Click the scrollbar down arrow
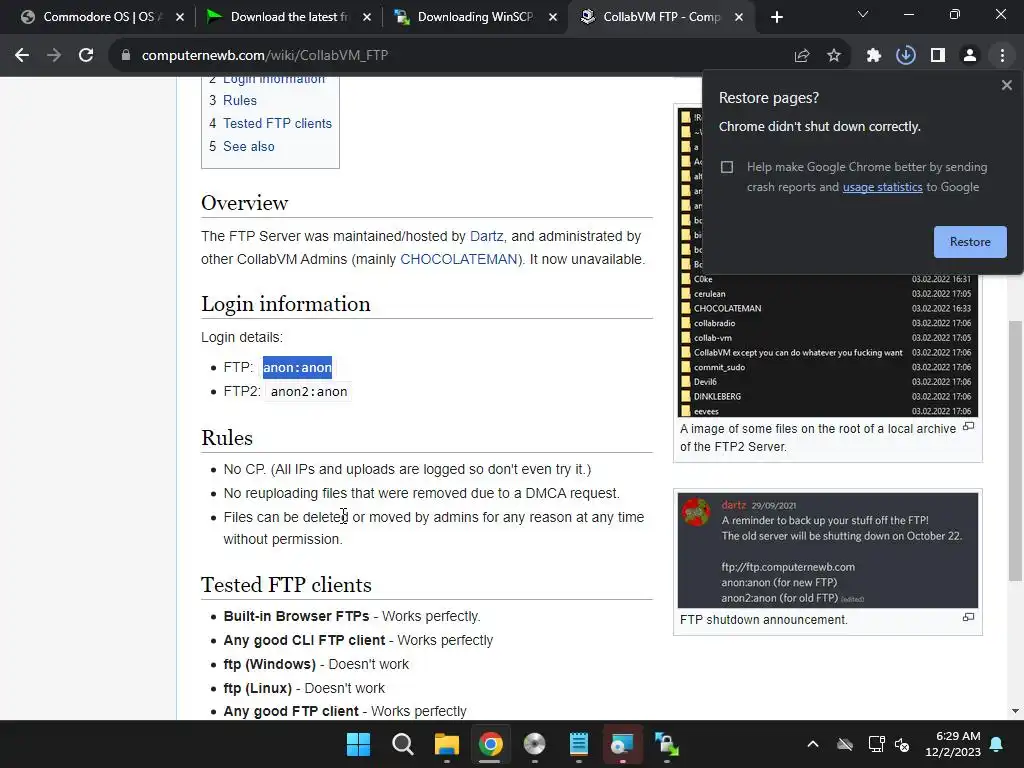The image size is (1024, 768). 1014,711
